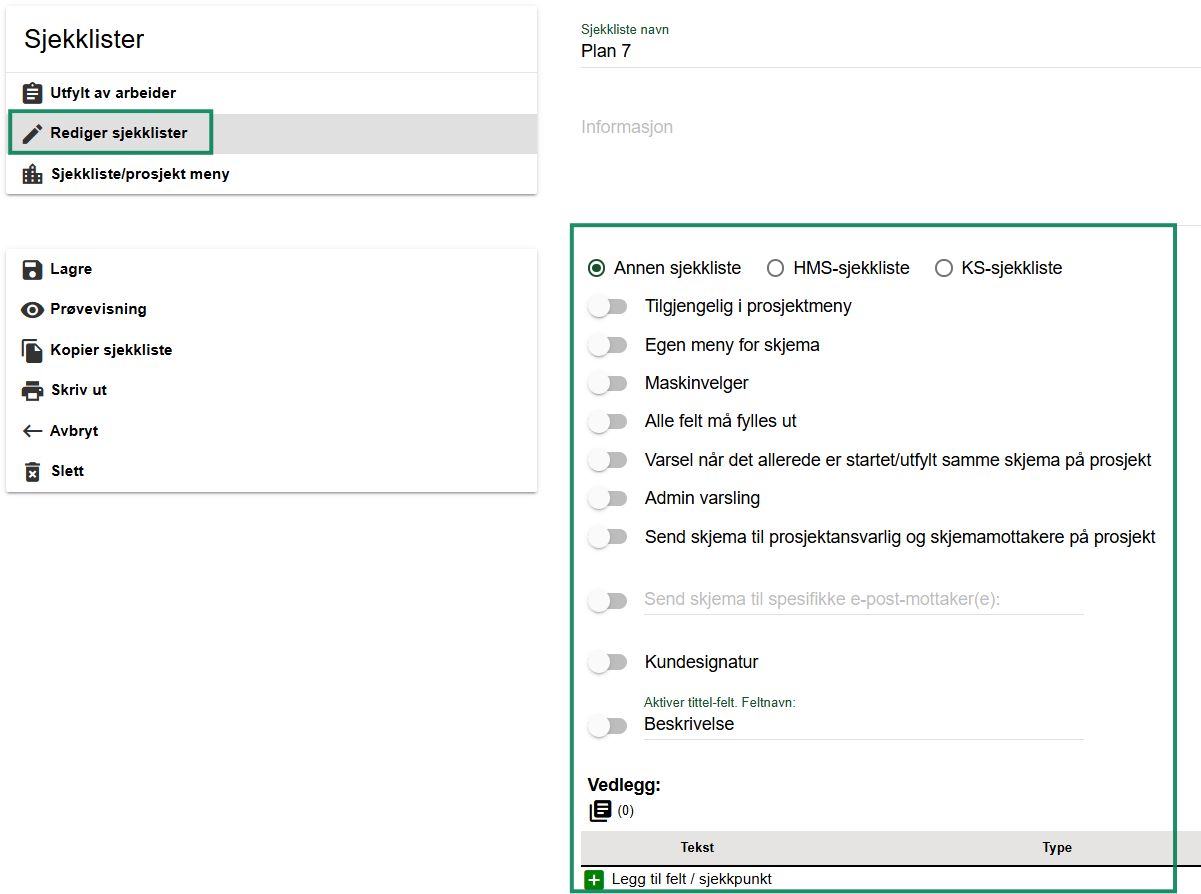Select the KS-sjekkliste radio button

coord(943,268)
